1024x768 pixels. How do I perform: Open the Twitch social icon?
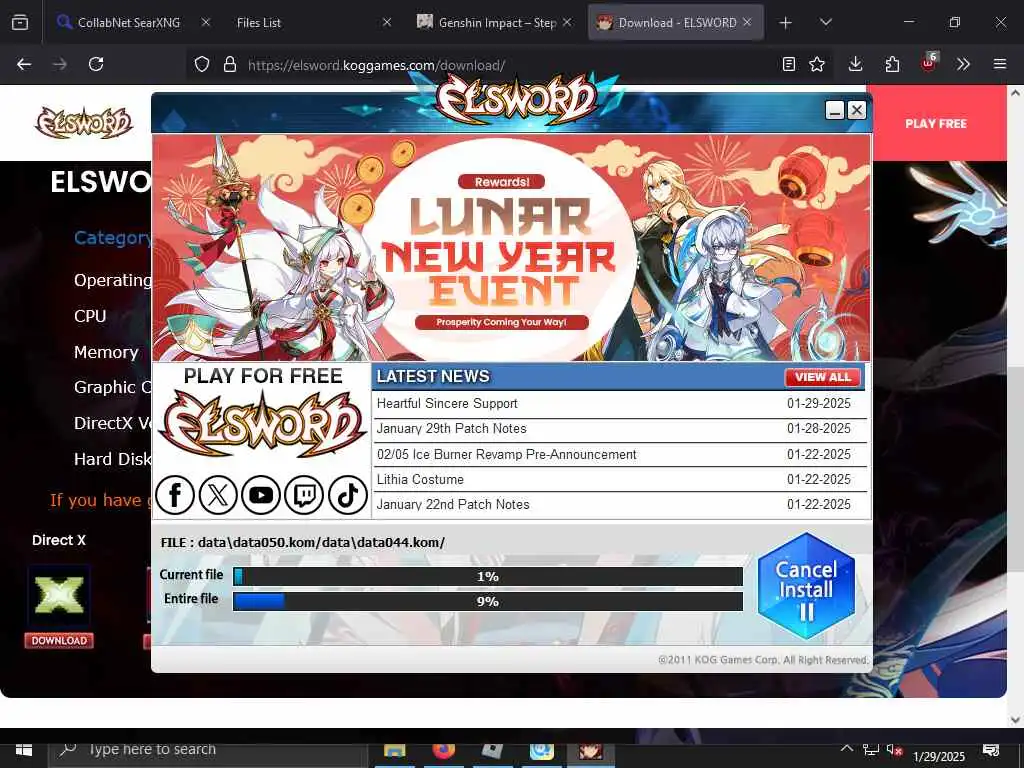tap(304, 495)
